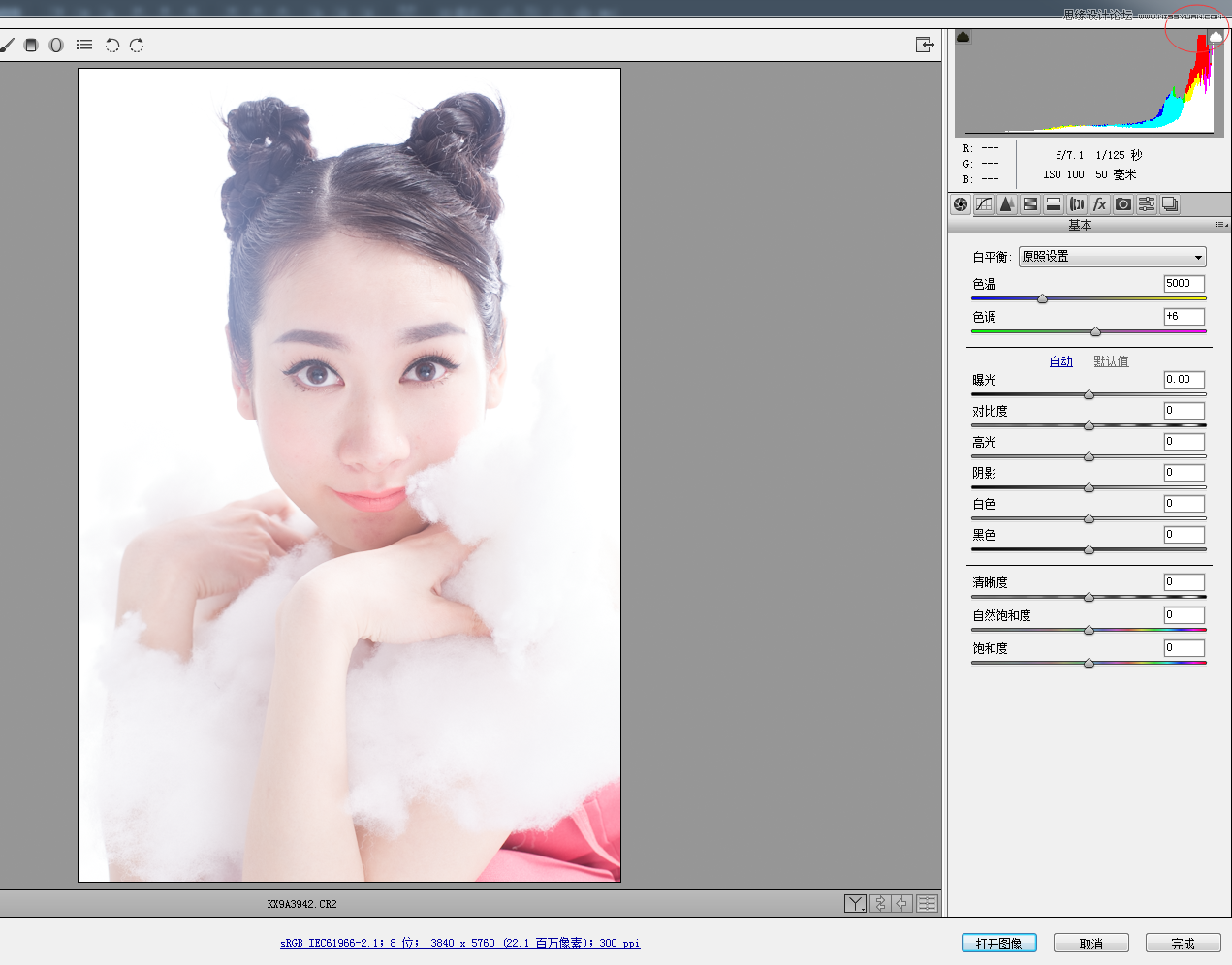Switch to the Tone Curve tab
1232x965 pixels.
pos(984,204)
